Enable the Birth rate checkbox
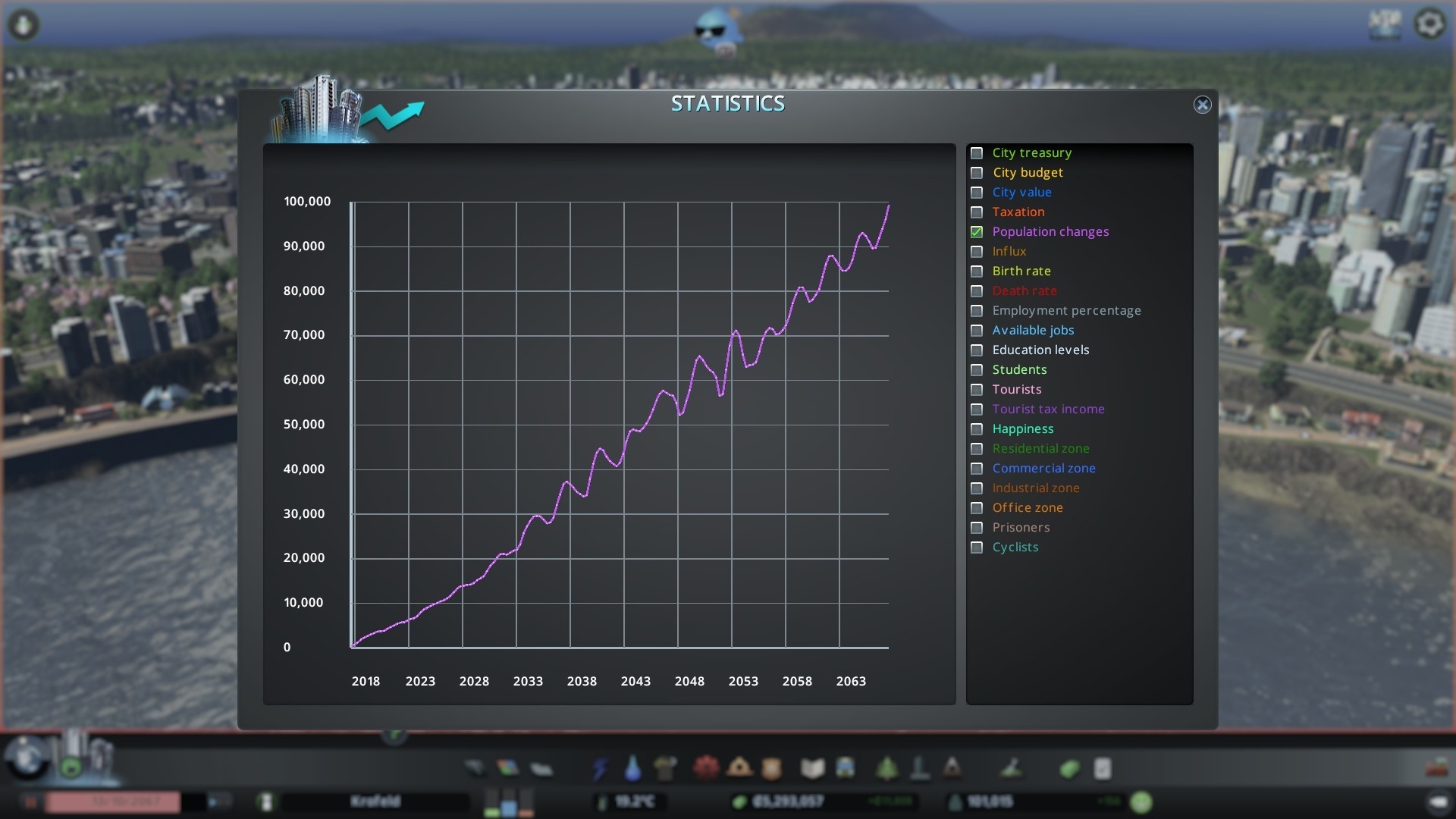The image size is (1456, 819). (977, 271)
